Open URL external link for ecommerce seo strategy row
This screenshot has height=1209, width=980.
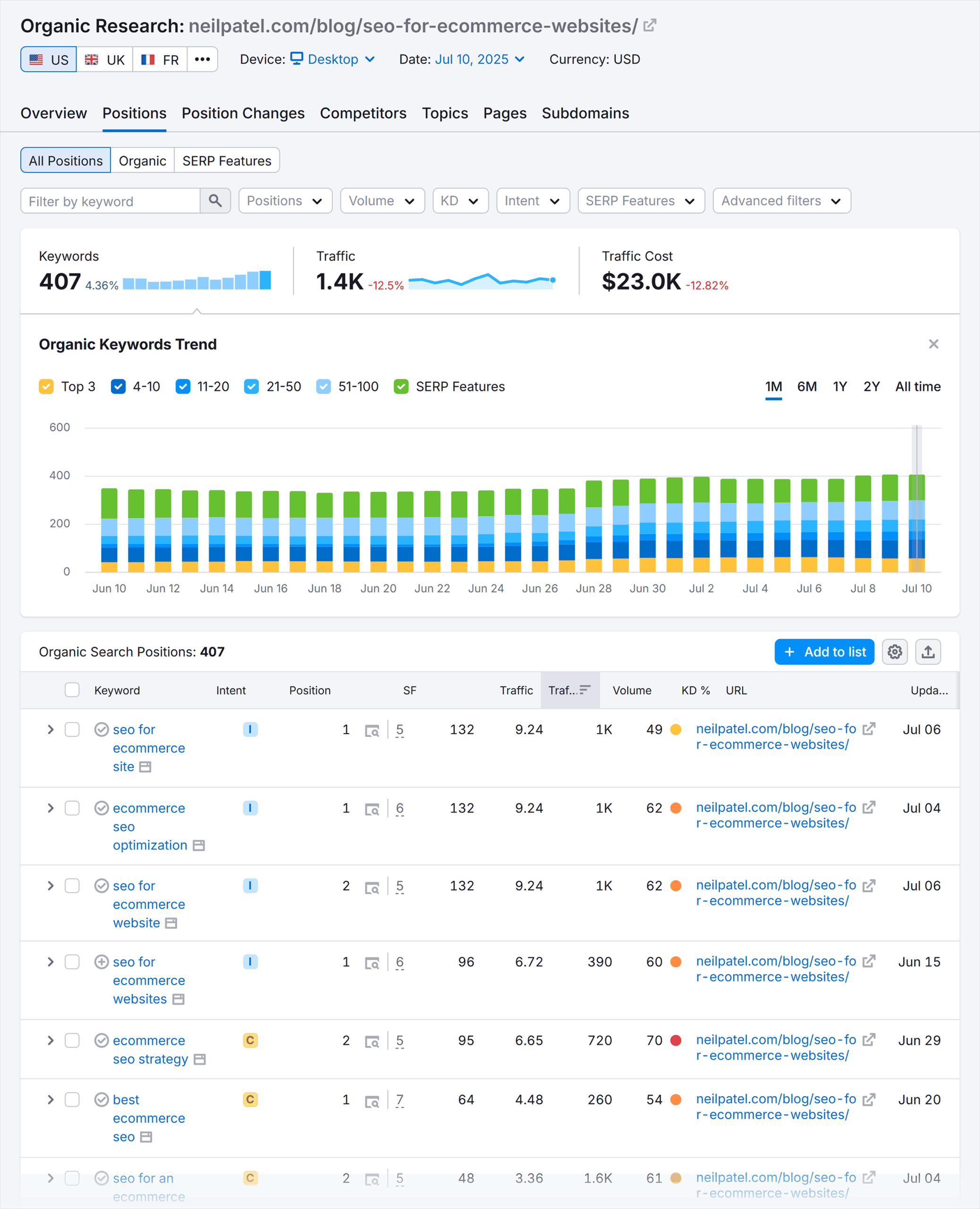tap(869, 1039)
